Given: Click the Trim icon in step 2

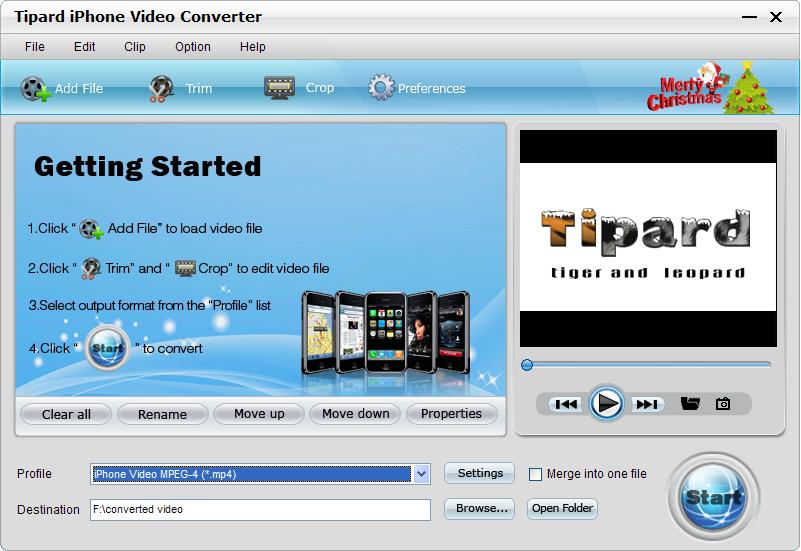Looking at the screenshot, I should pyautogui.click(x=91, y=269).
